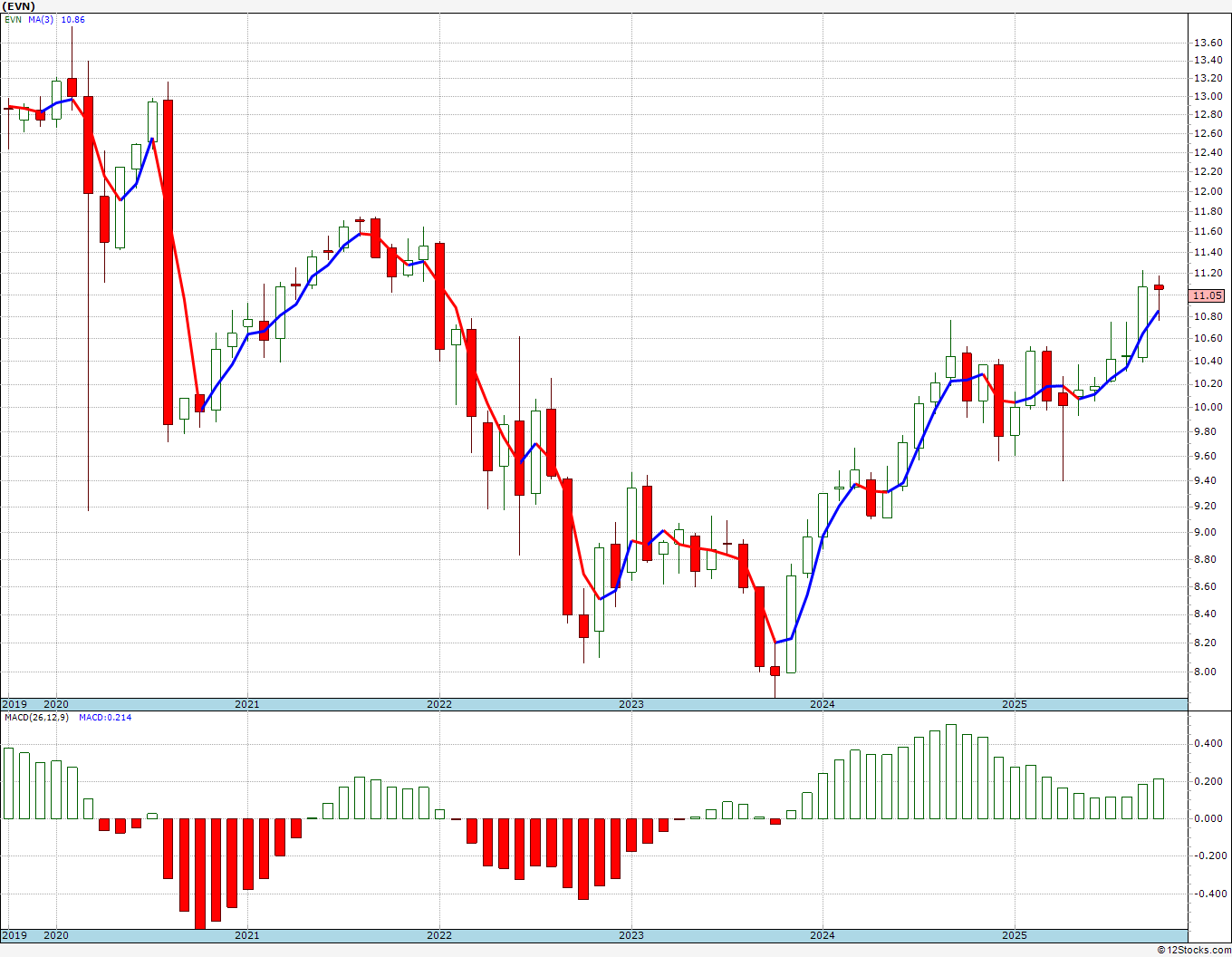Click the 0.000 MACD axis label
This screenshot has height=957, width=1232.
click(x=1208, y=818)
